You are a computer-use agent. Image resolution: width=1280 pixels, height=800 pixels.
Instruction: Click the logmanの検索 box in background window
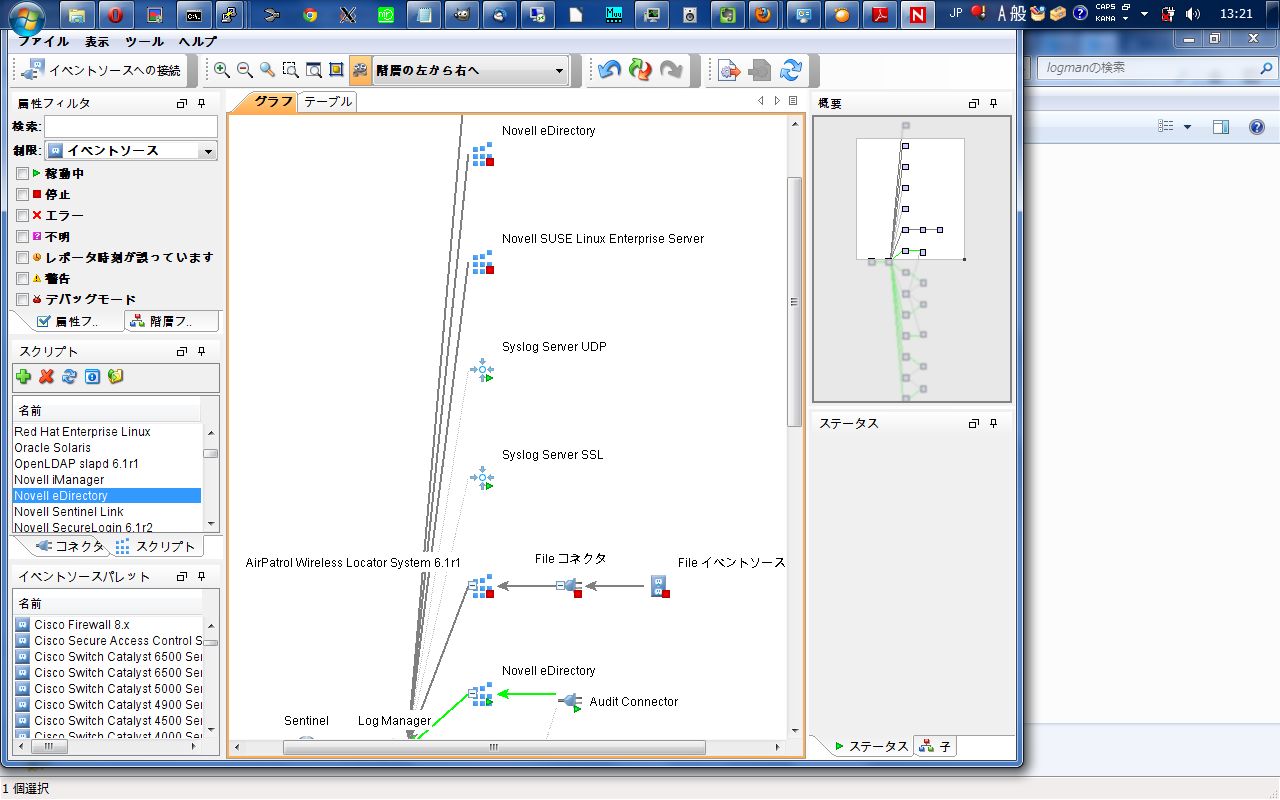1157,67
